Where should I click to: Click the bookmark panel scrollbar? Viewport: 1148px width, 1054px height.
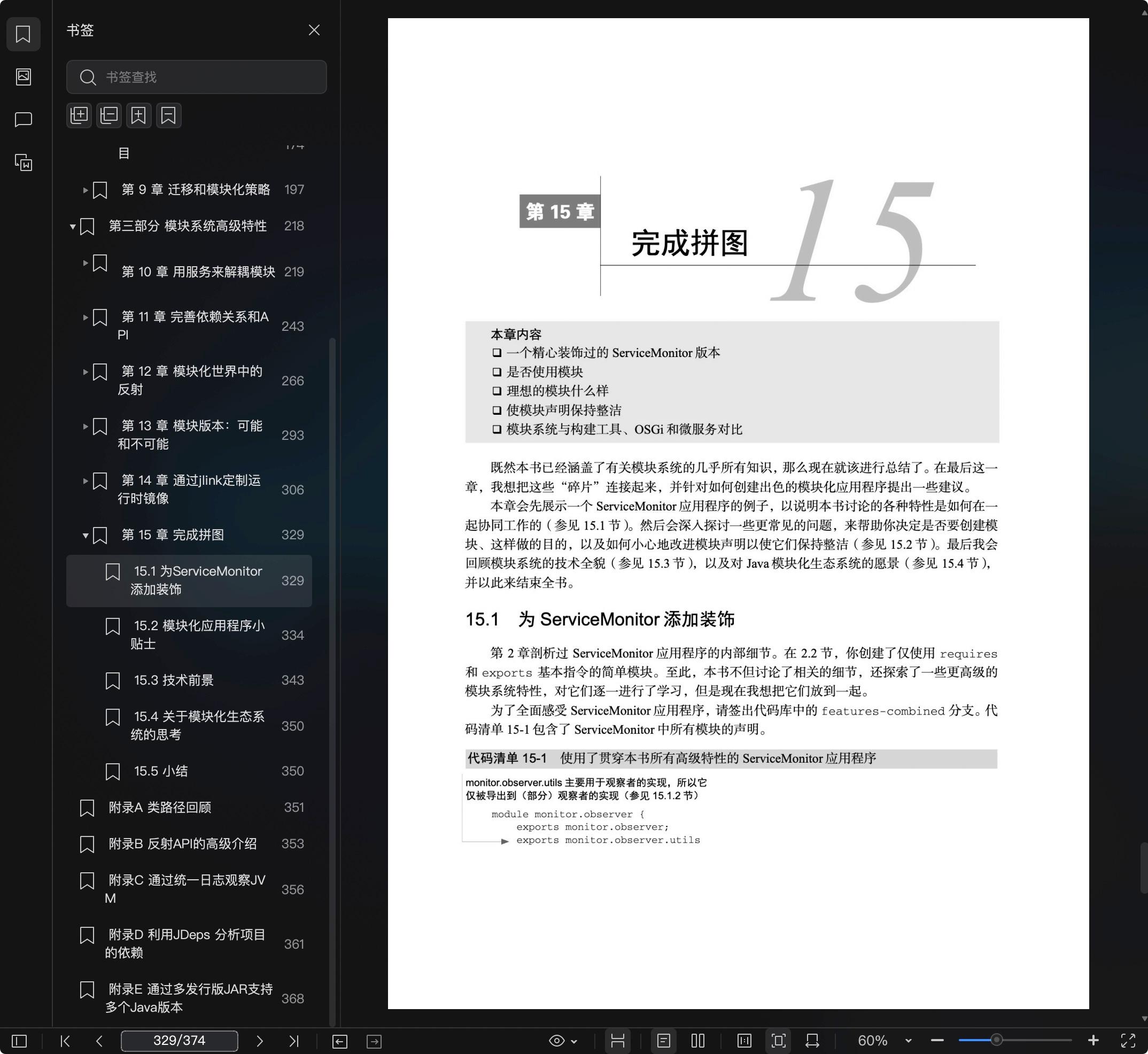pyautogui.click(x=332, y=681)
